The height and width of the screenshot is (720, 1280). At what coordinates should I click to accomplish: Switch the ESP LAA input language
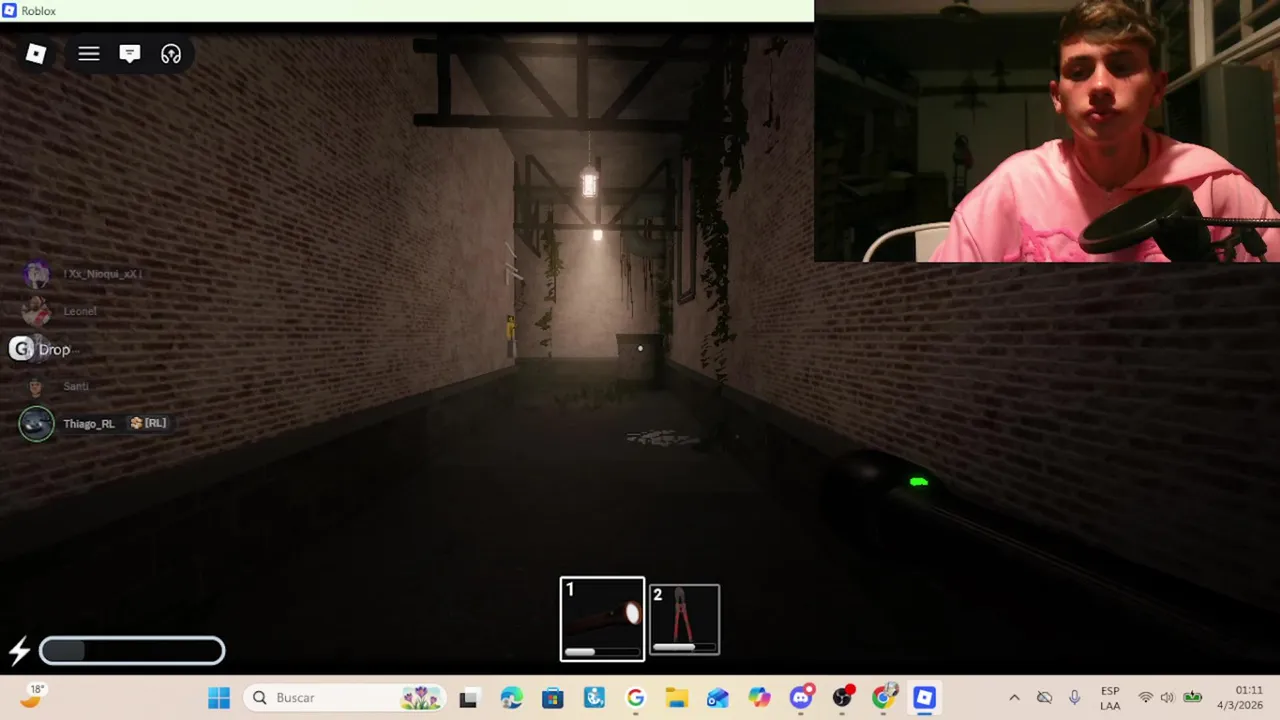click(1110, 698)
